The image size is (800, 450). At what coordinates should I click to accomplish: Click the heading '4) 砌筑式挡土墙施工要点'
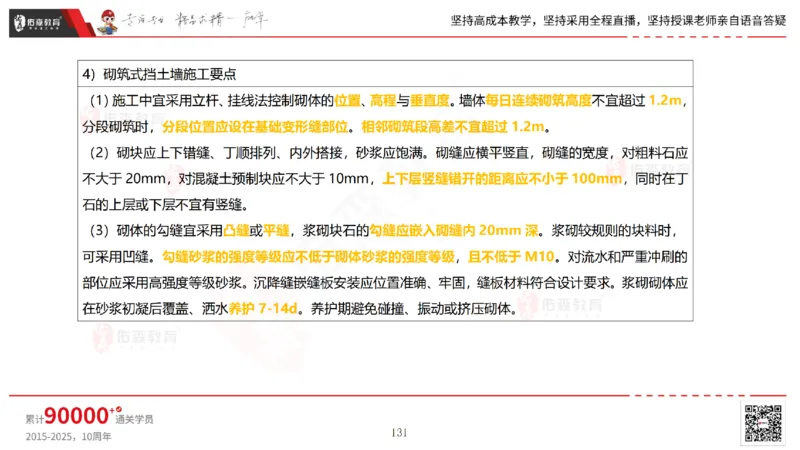(x=159, y=74)
